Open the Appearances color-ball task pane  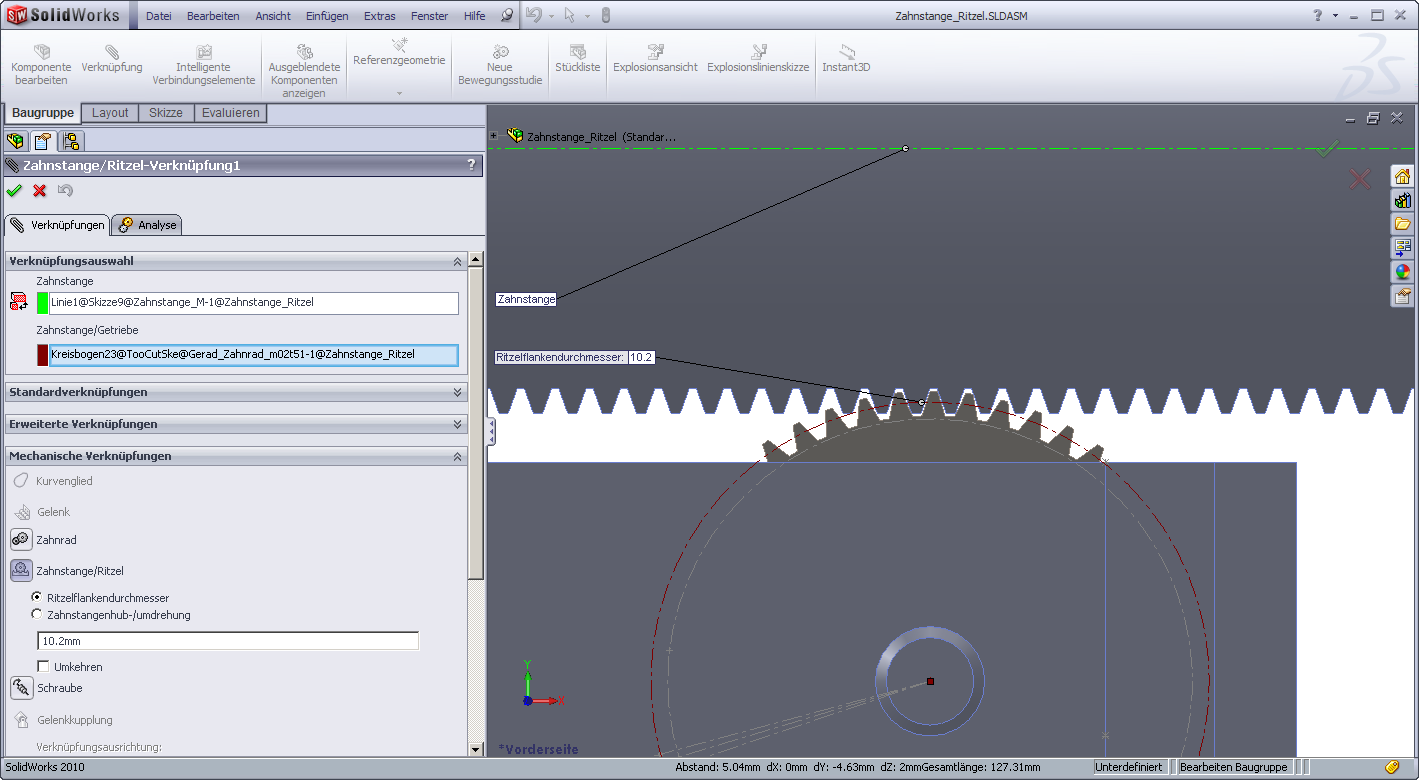(x=1402, y=271)
